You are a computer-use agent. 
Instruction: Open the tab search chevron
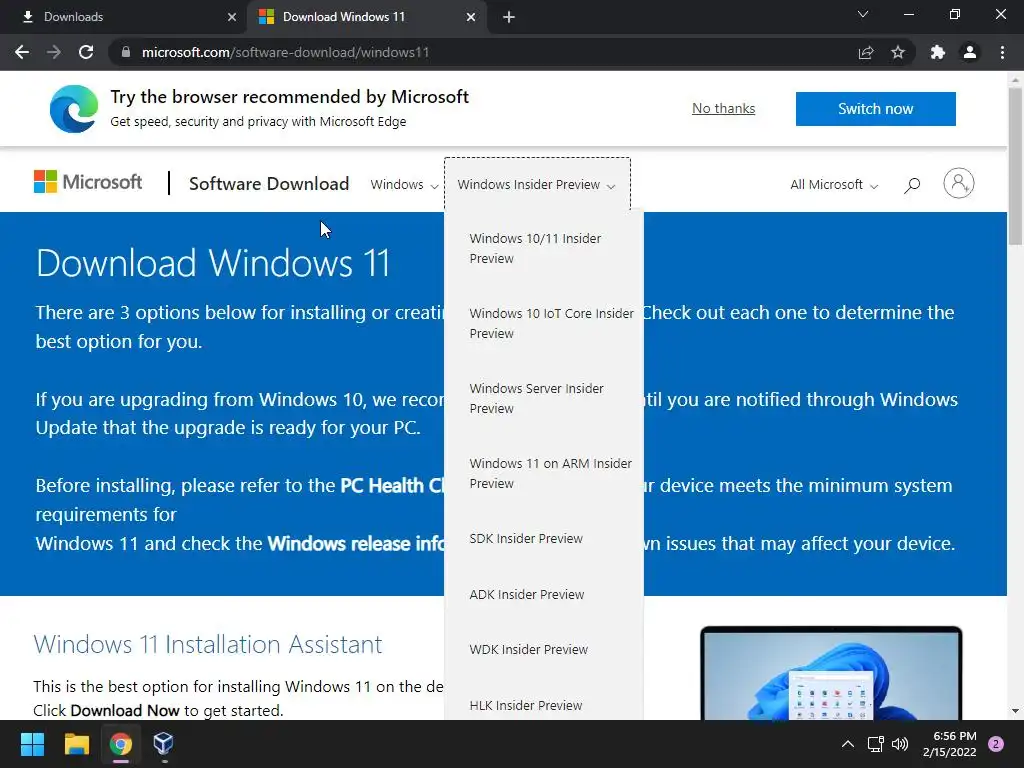tap(863, 14)
